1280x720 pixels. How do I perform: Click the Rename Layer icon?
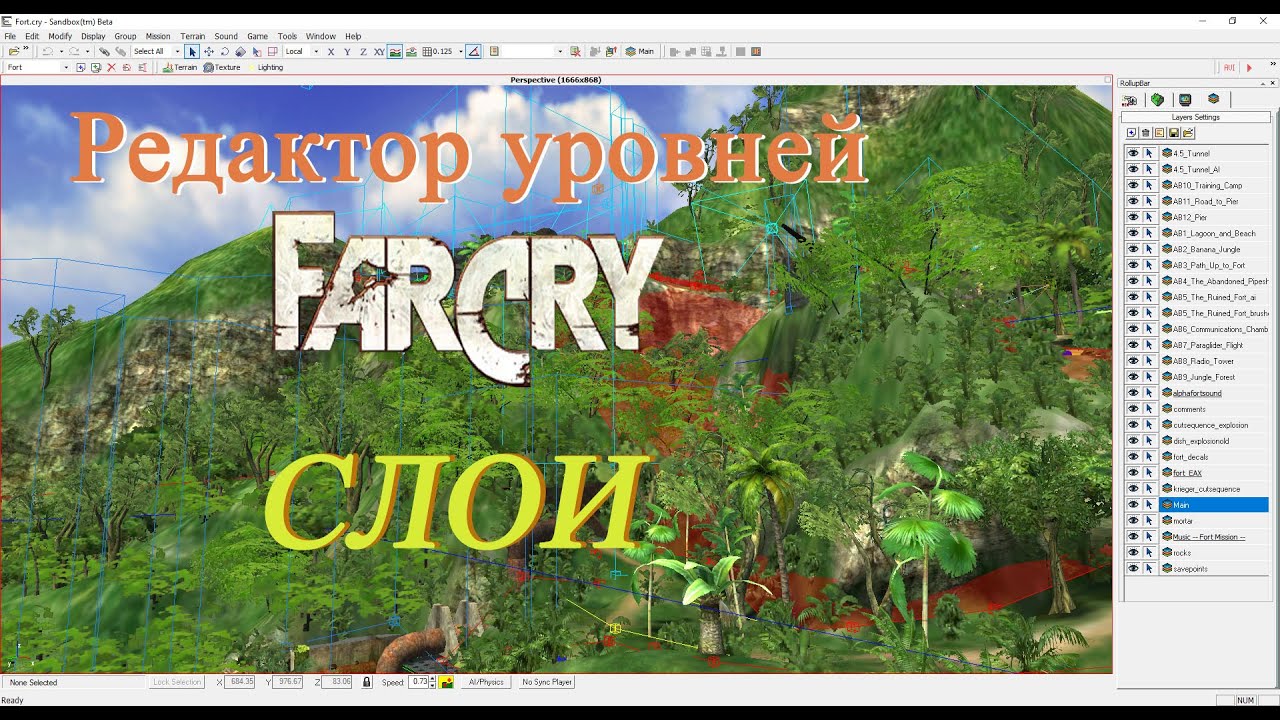coord(1160,133)
